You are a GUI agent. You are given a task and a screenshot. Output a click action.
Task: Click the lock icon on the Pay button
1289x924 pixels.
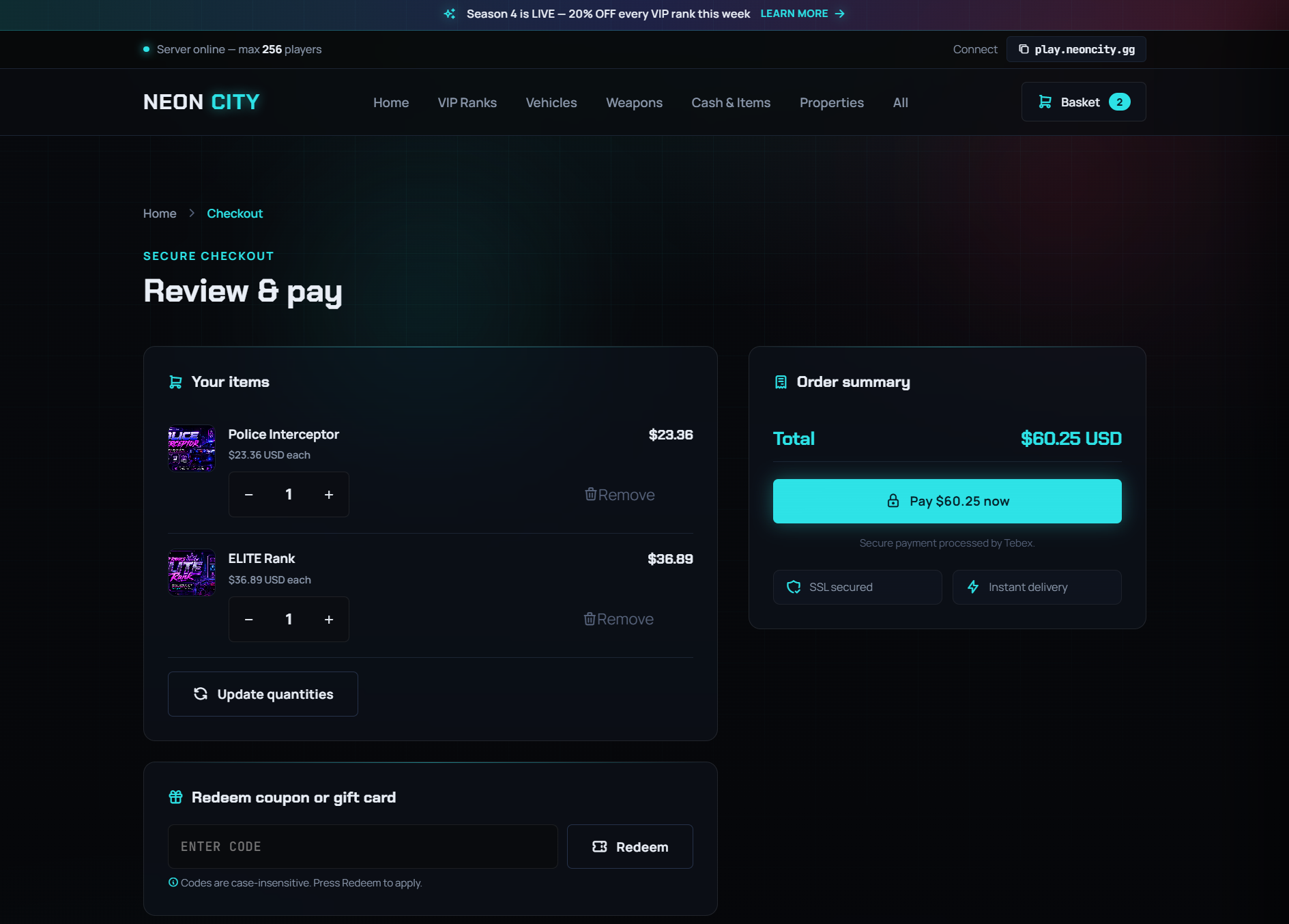[893, 501]
